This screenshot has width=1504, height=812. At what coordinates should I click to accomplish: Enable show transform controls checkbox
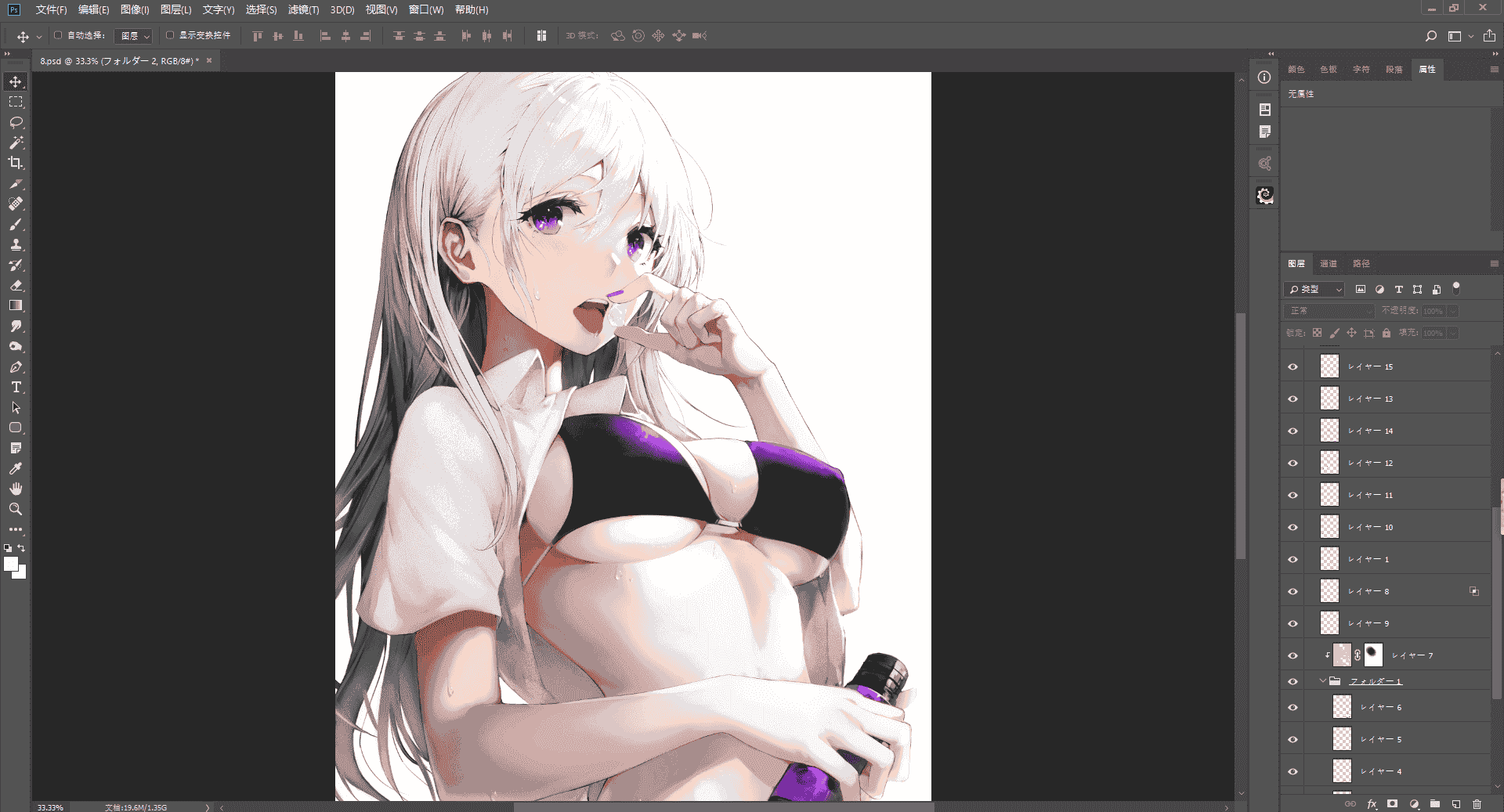[x=169, y=35]
